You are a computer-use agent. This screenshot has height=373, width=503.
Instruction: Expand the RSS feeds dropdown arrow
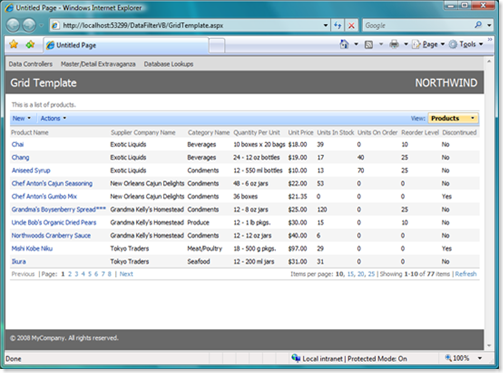click(x=381, y=44)
